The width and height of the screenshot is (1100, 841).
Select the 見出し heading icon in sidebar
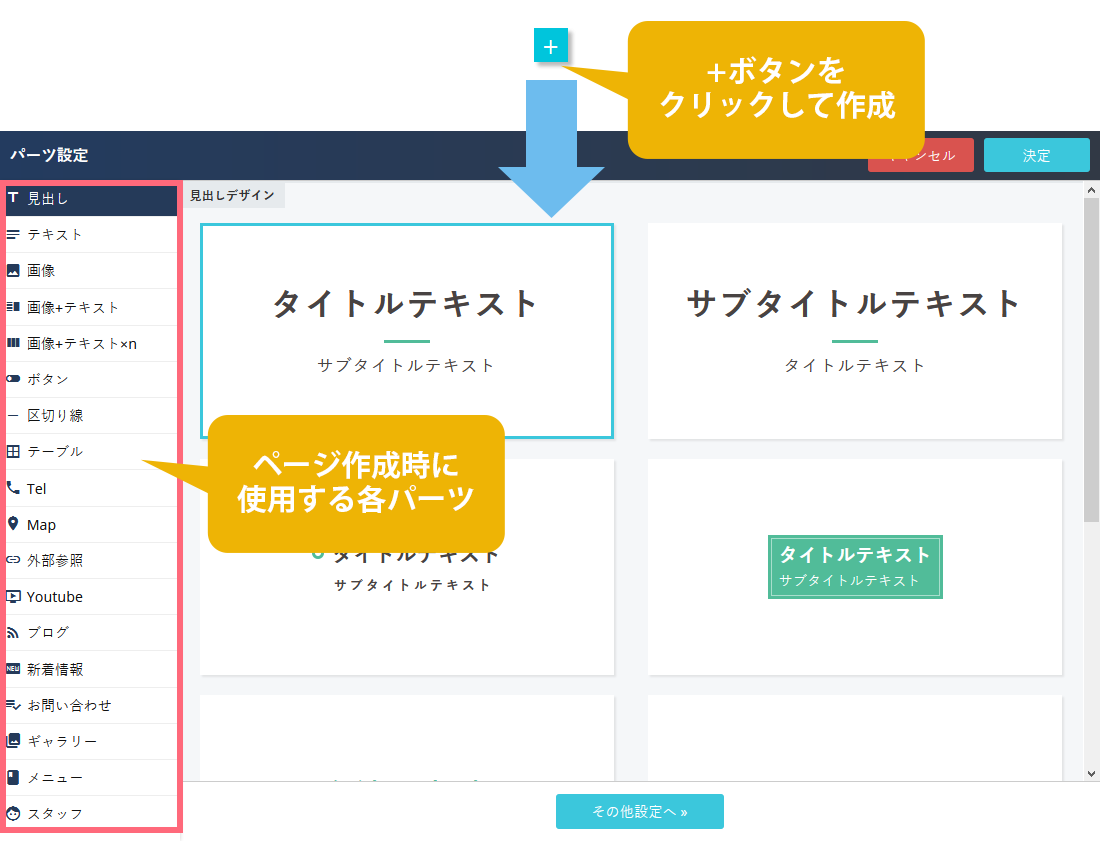point(13,198)
